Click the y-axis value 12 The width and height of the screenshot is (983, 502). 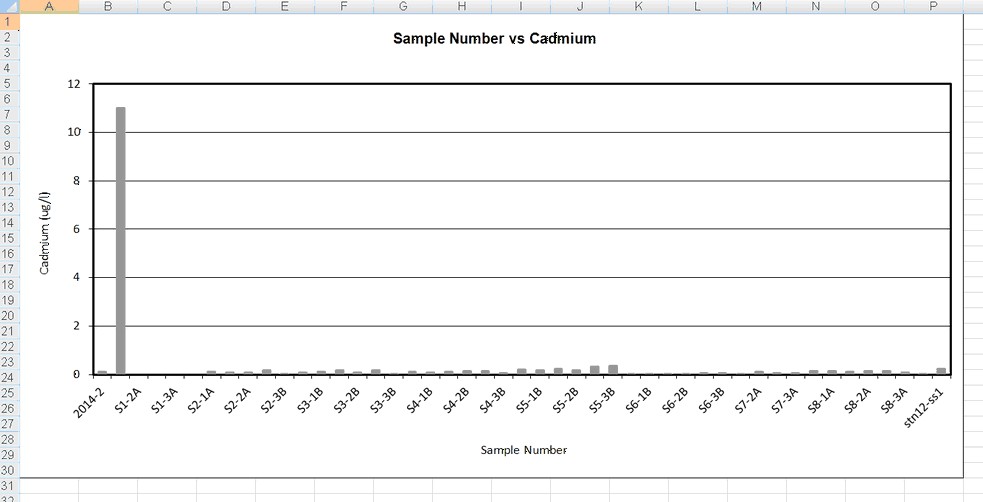click(73, 84)
